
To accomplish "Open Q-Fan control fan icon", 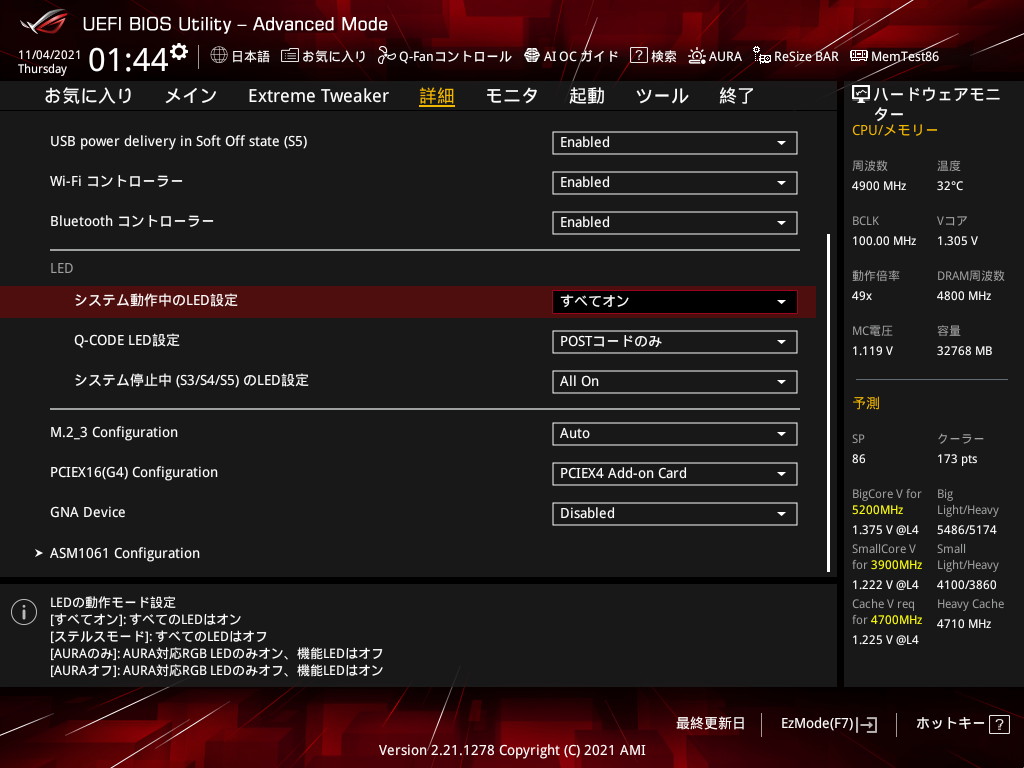I will [387, 56].
